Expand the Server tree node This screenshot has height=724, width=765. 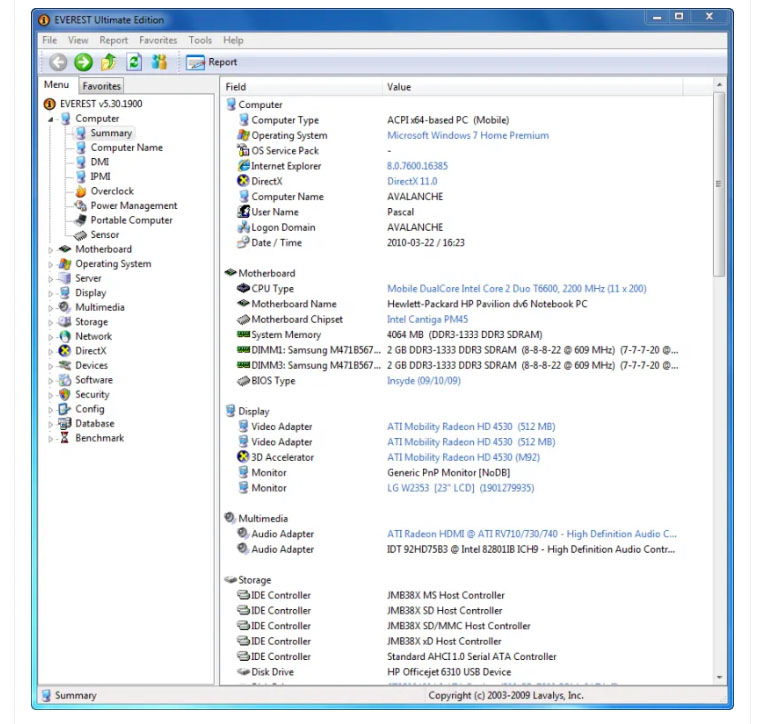click(50, 279)
